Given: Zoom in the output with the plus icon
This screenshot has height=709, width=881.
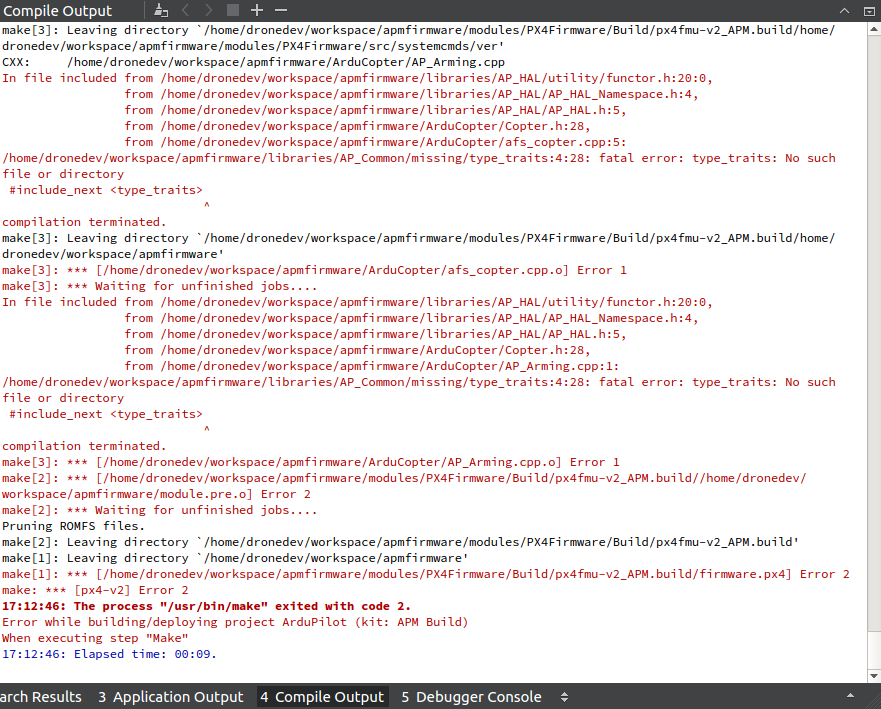Looking at the screenshot, I should pyautogui.click(x=257, y=10).
